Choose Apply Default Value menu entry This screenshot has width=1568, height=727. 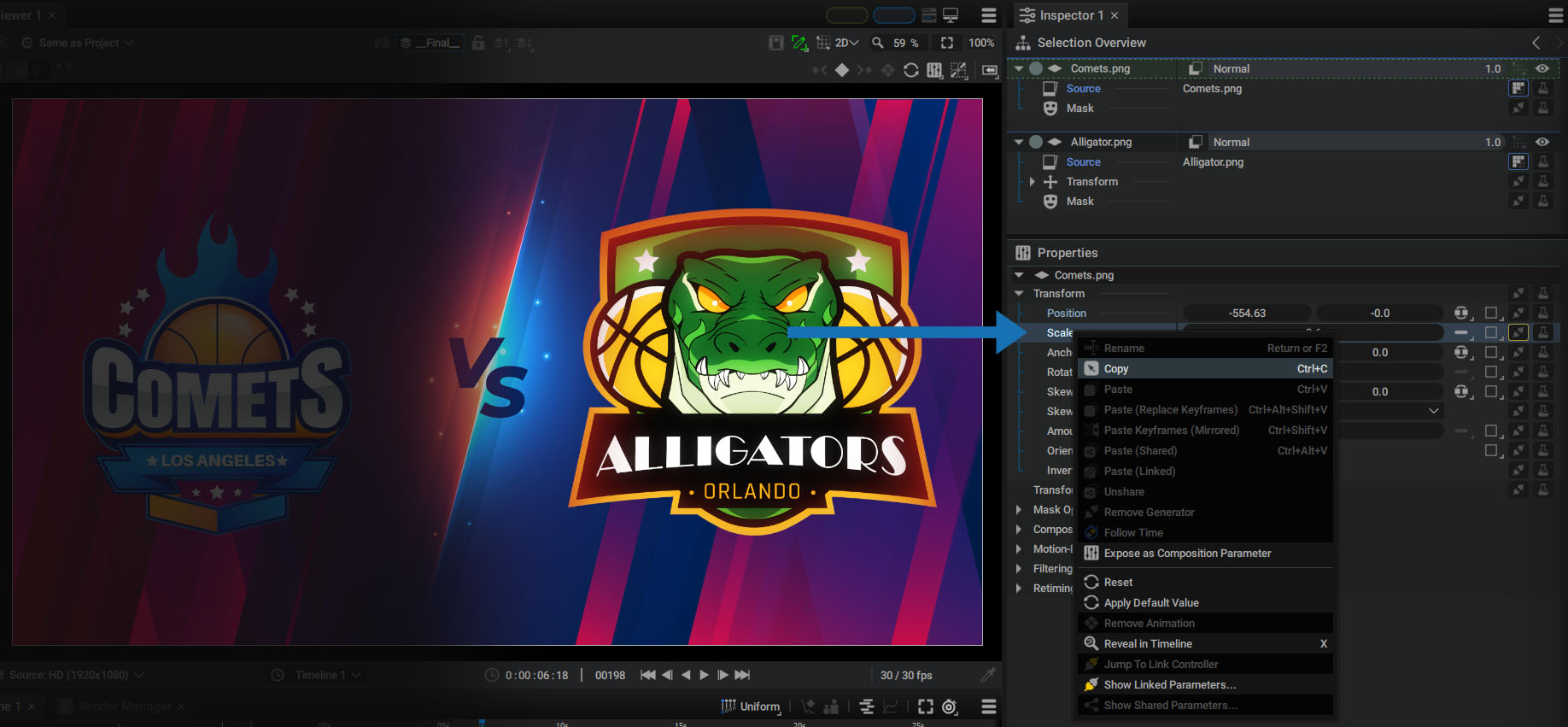pyautogui.click(x=1205, y=603)
